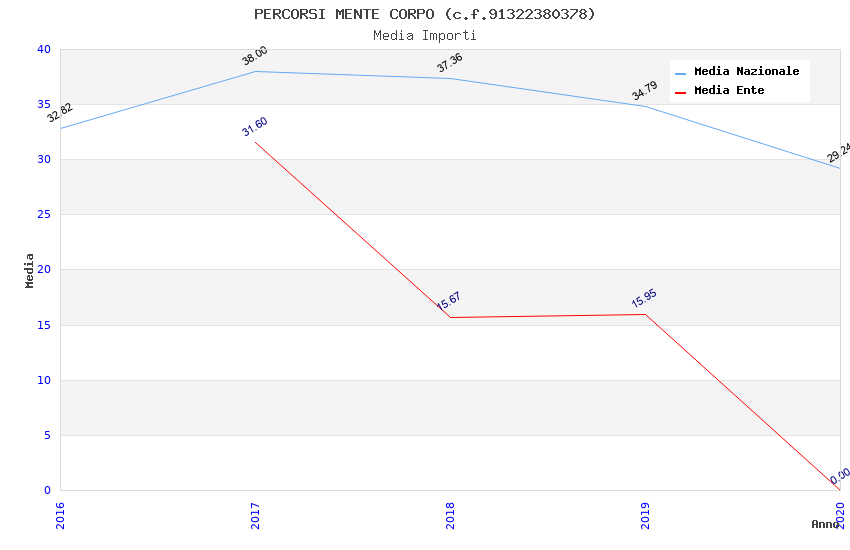Click the 31.60 Media Ente data label
The image size is (850, 550).
(255, 126)
